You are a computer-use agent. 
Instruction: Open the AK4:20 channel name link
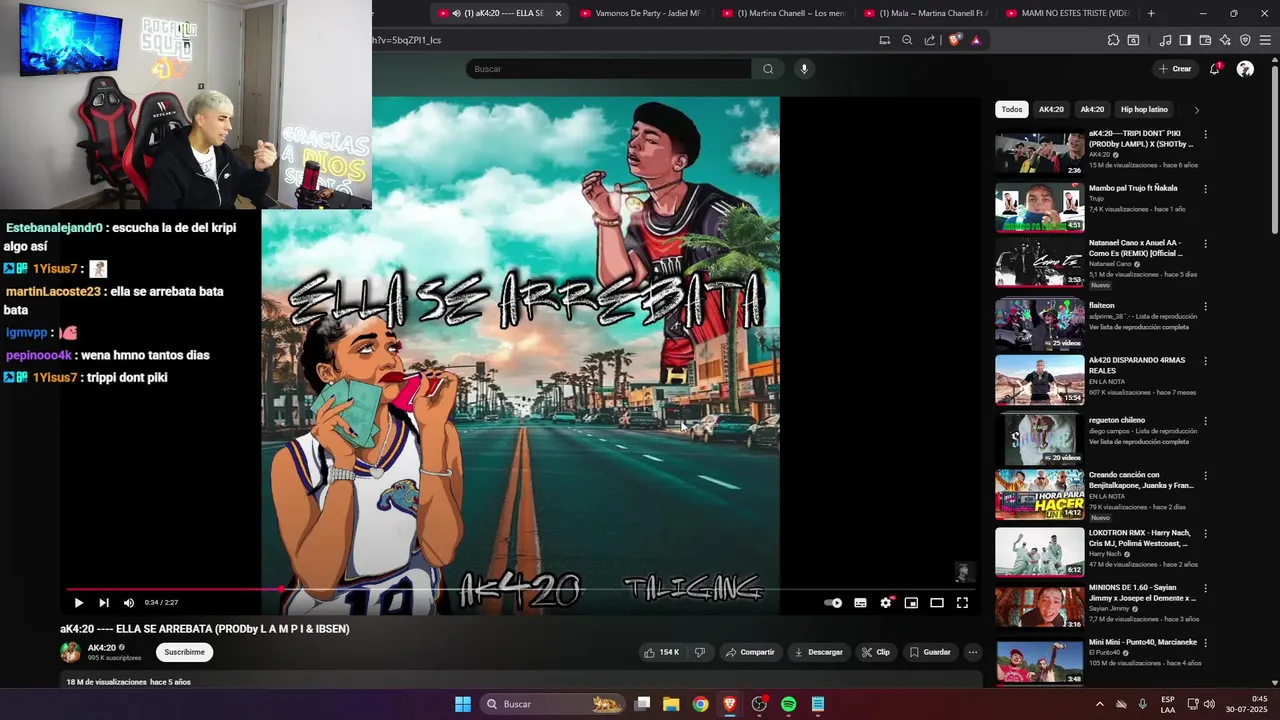(101, 648)
